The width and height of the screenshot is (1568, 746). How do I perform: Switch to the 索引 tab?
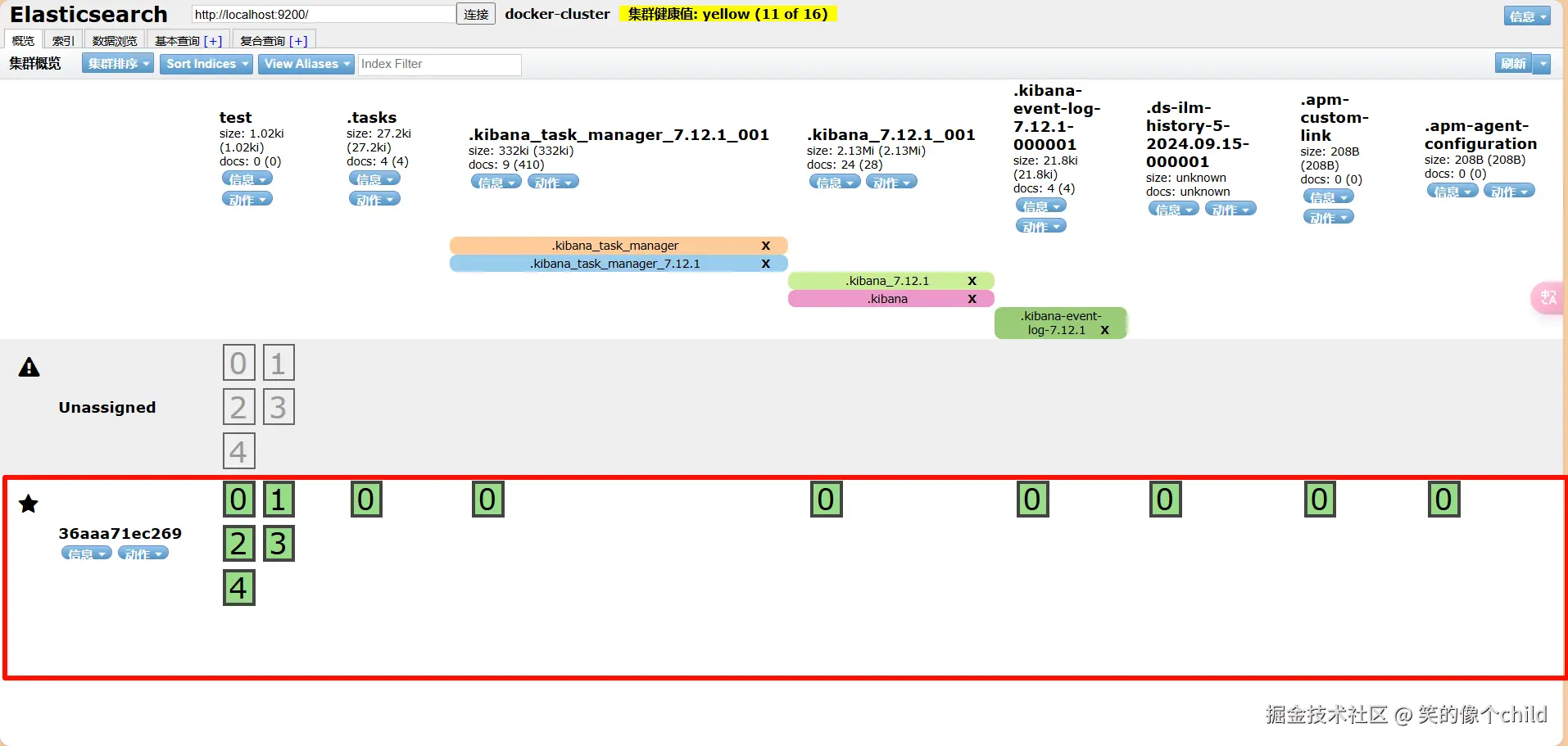point(63,40)
